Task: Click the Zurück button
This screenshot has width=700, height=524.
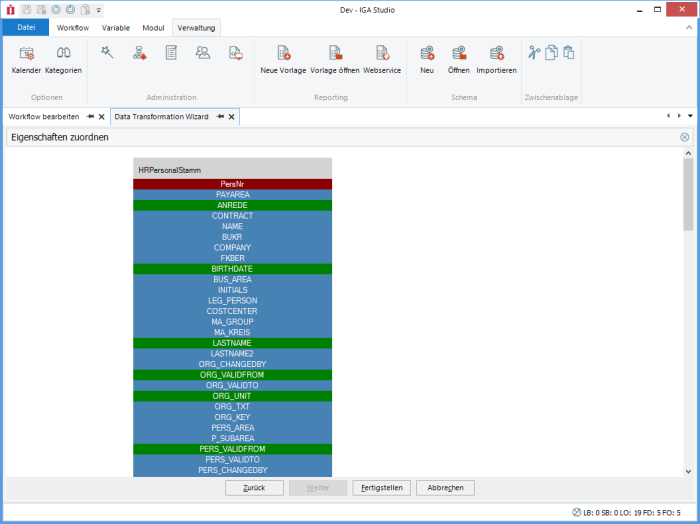Action: tap(254, 488)
